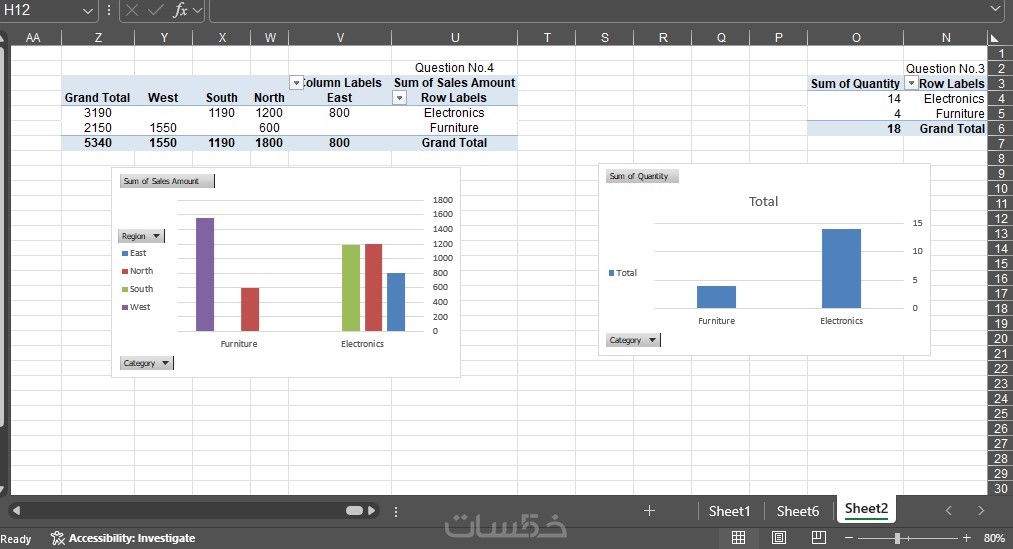Click the name box options dots

109,10
